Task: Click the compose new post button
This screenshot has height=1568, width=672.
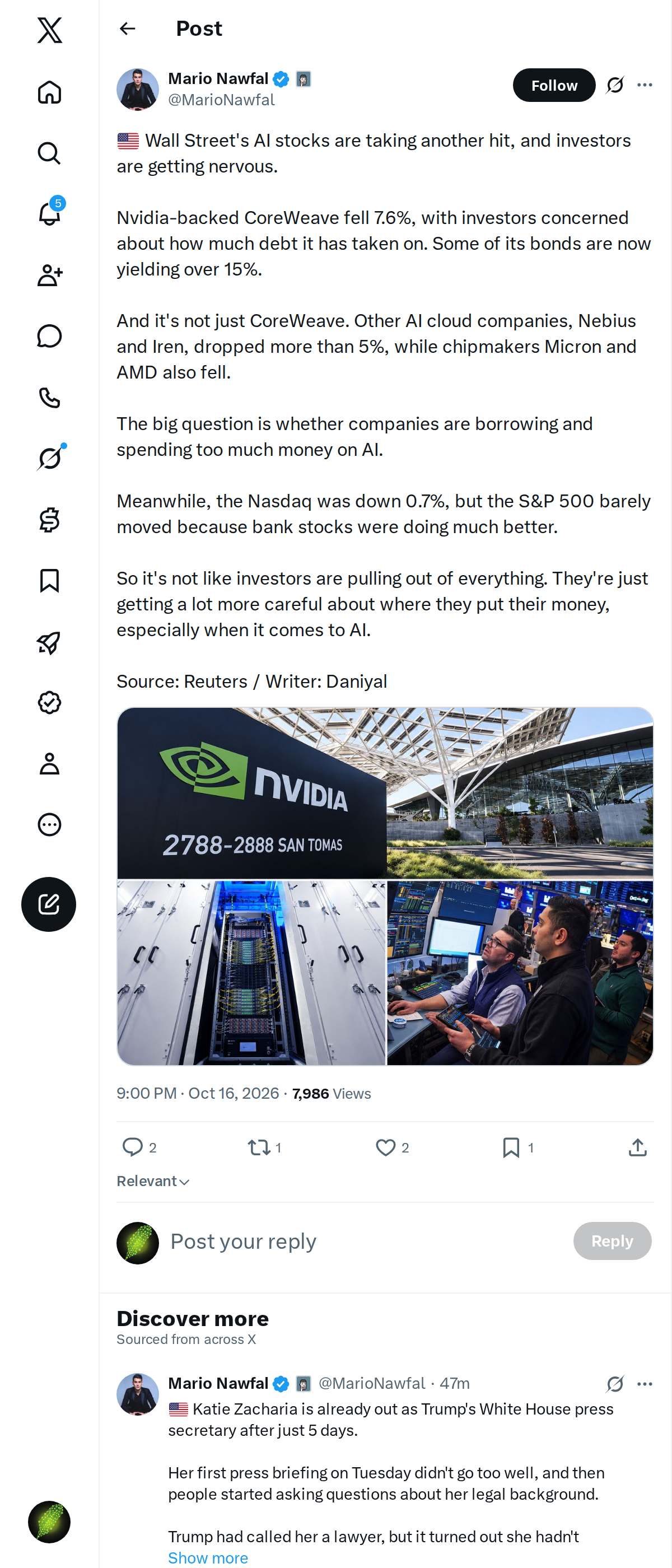Action: 49,904
